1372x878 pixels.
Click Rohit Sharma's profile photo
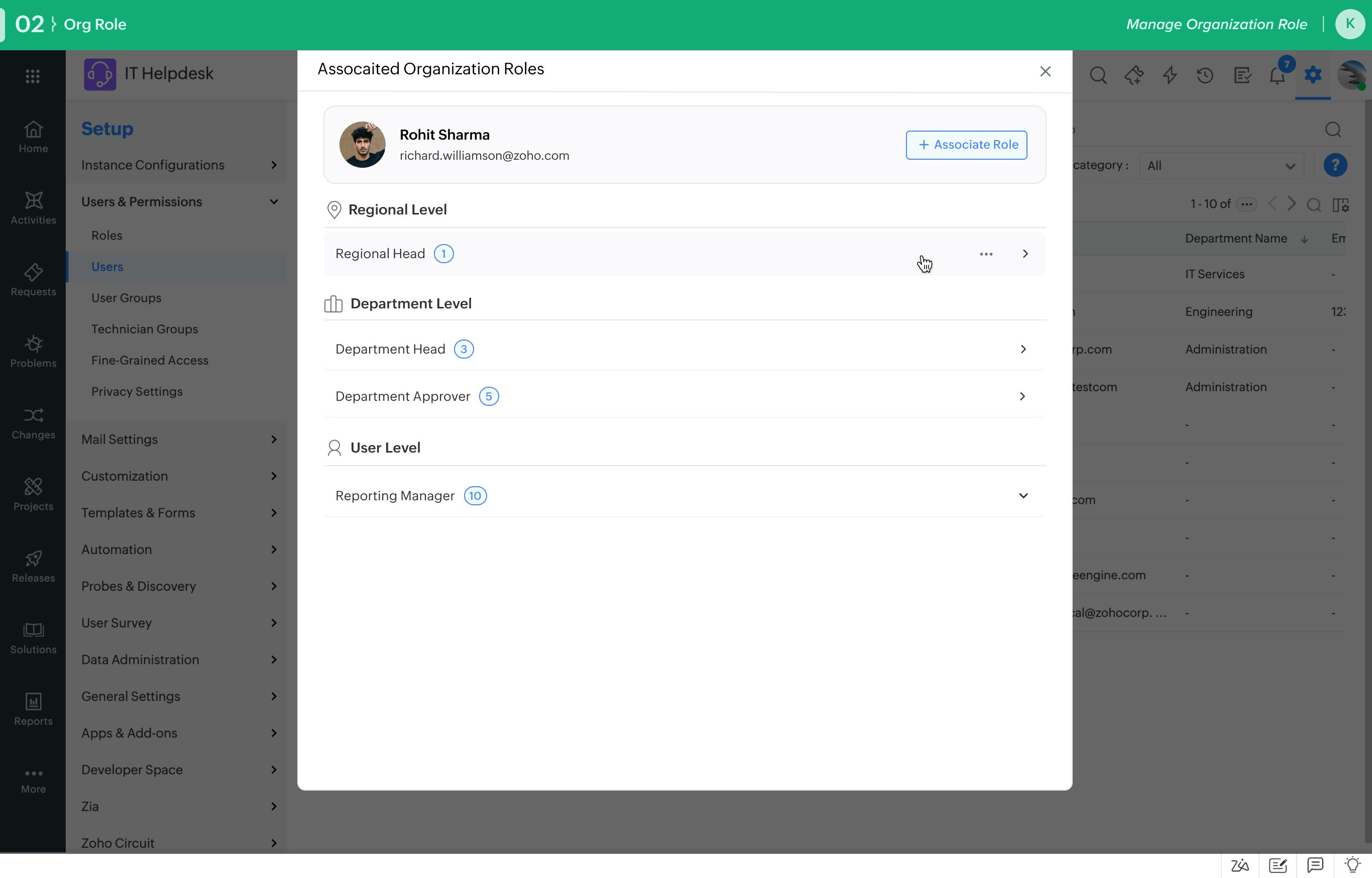pyautogui.click(x=362, y=145)
